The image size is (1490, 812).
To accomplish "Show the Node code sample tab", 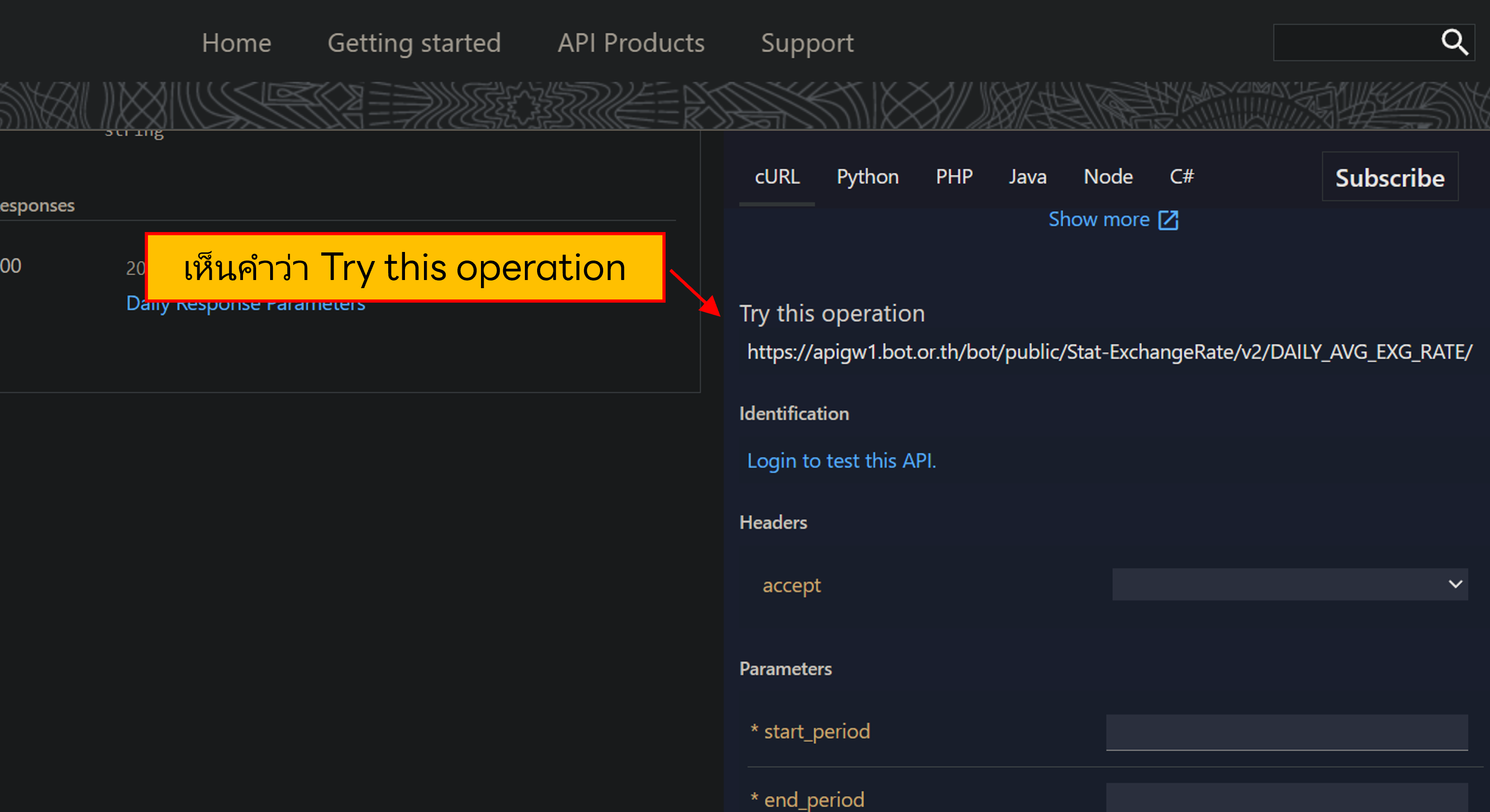I will tap(1108, 176).
